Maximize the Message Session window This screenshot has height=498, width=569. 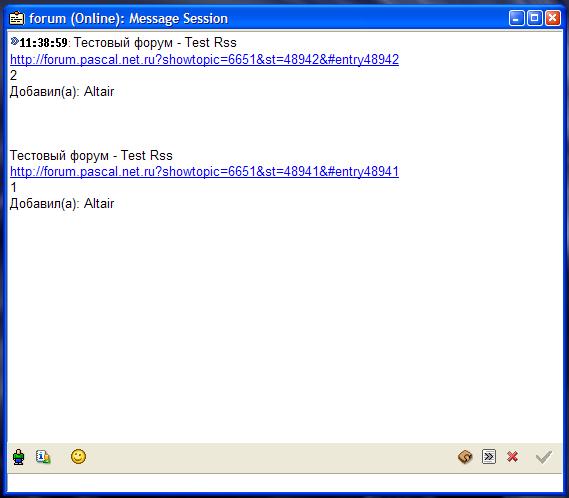click(535, 18)
